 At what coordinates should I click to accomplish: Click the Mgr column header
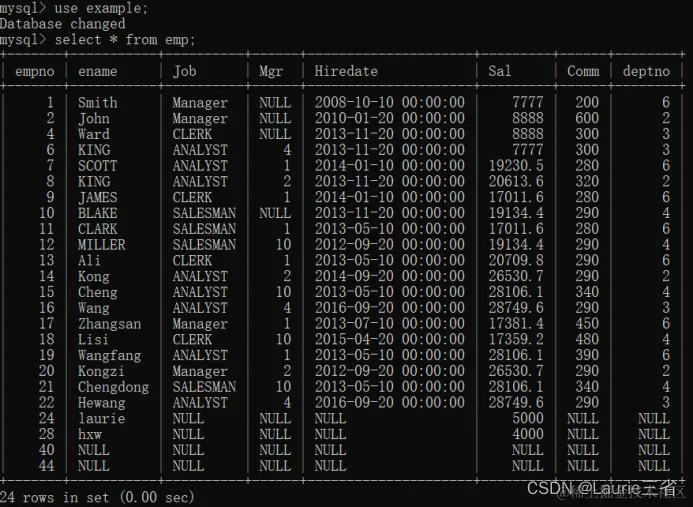[x=271, y=71]
